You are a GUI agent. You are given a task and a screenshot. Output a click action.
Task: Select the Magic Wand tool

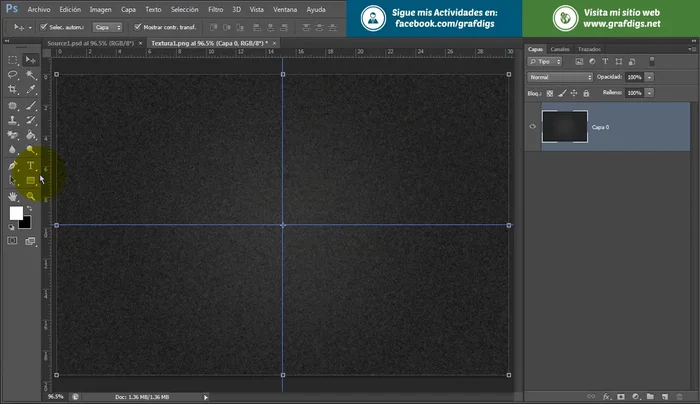tap(31, 74)
